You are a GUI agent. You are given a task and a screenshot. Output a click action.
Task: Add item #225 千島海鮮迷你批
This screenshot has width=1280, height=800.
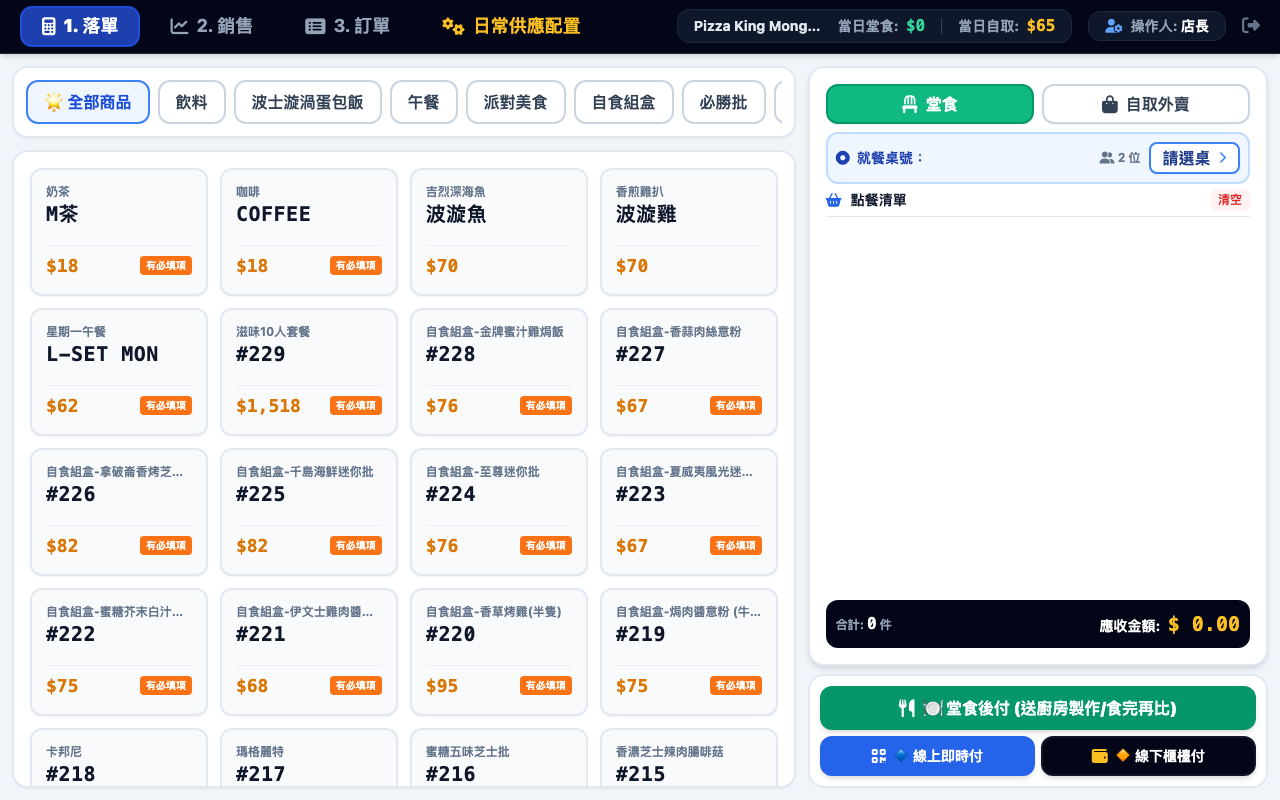point(309,512)
